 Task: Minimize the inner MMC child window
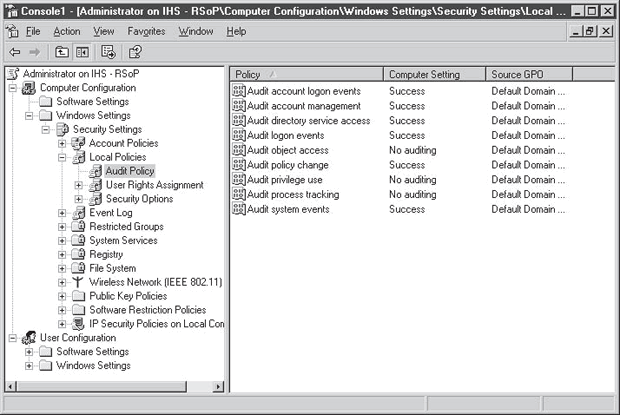pyautogui.click(x=576, y=31)
